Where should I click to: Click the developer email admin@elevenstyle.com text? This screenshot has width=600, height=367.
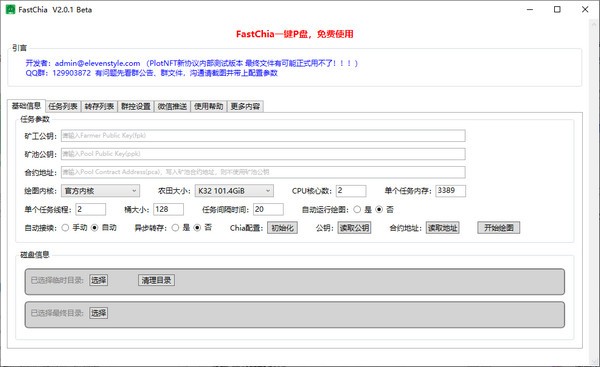(x=98, y=63)
